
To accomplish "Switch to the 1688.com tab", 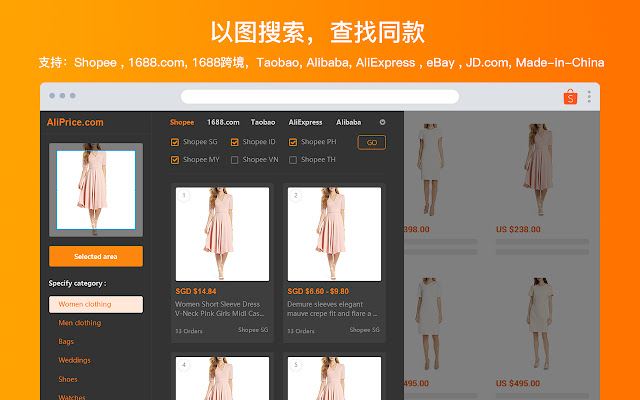I will tap(223, 122).
